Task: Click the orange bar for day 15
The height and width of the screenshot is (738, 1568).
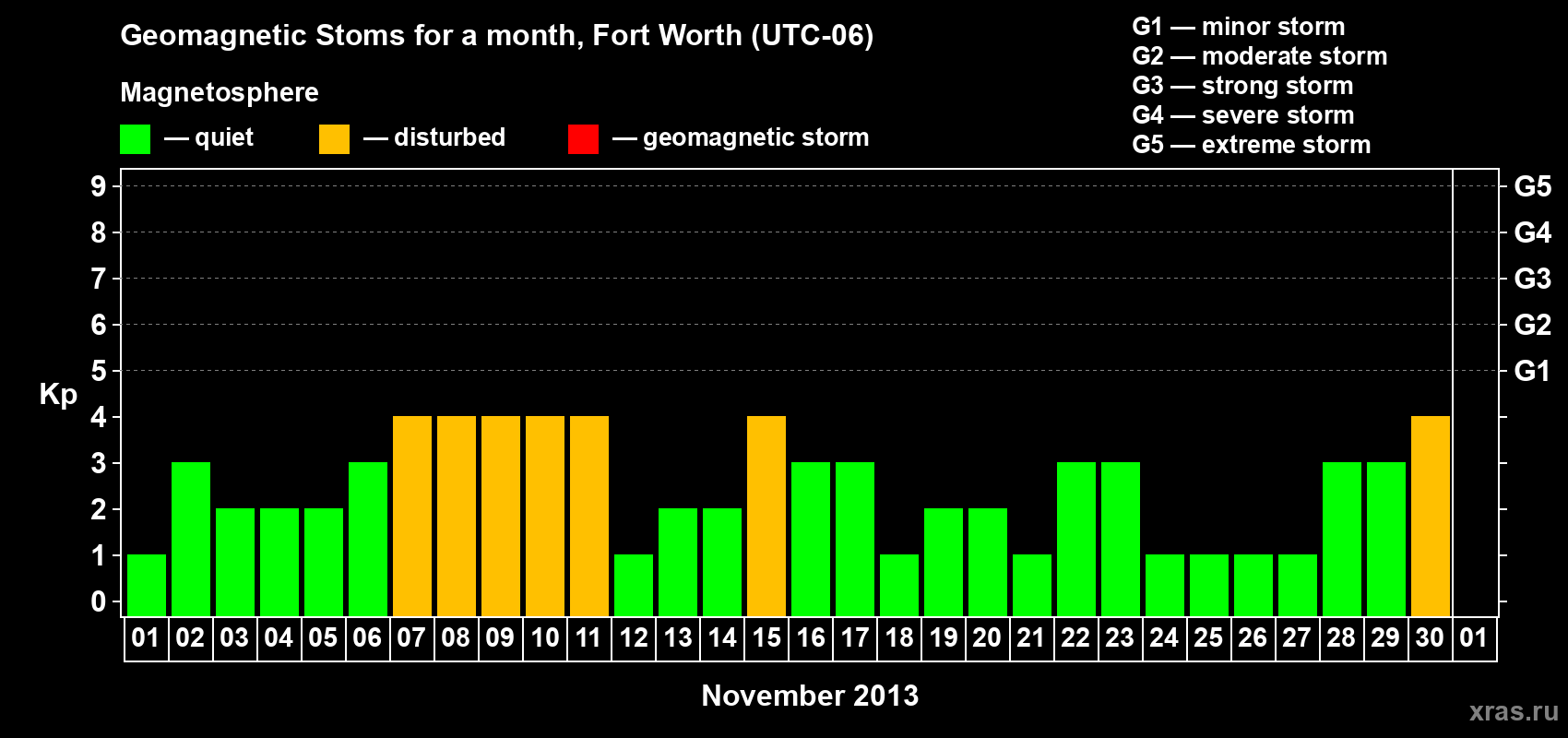Action: tap(766, 516)
